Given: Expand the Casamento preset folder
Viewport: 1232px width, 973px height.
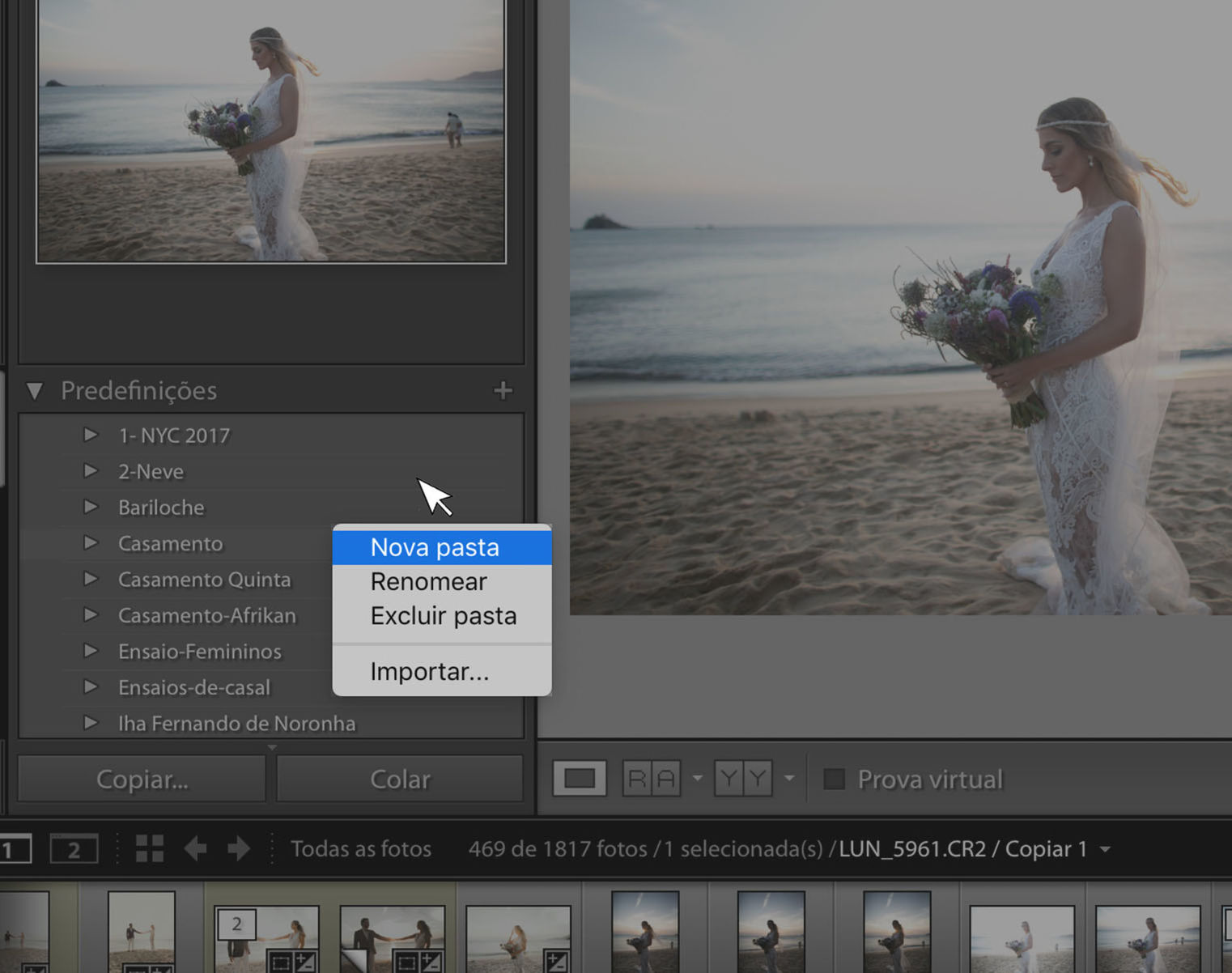Looking at the screenshot, I should point(91,543).
